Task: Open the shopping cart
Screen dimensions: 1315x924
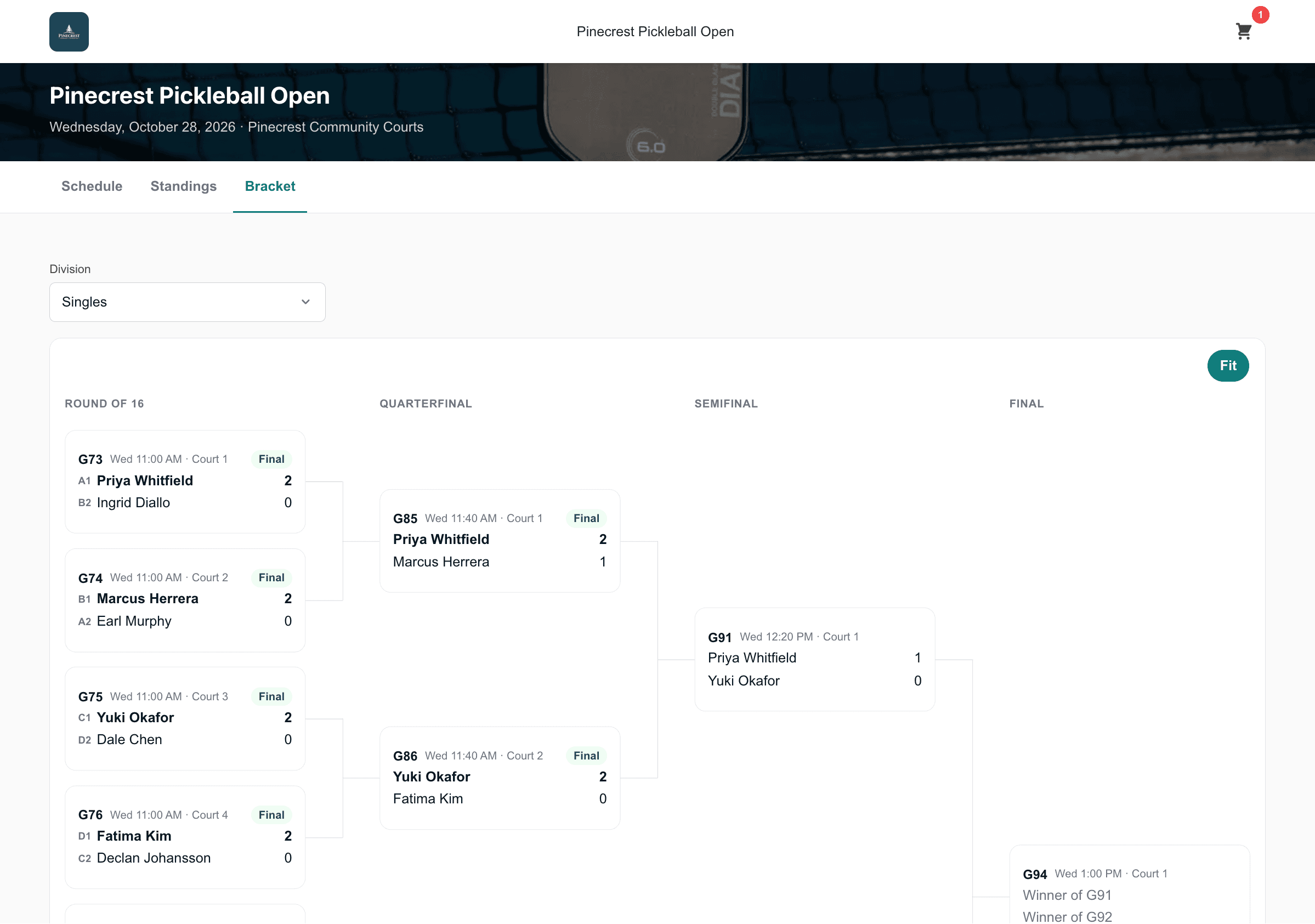Action: click(1243, 31)
